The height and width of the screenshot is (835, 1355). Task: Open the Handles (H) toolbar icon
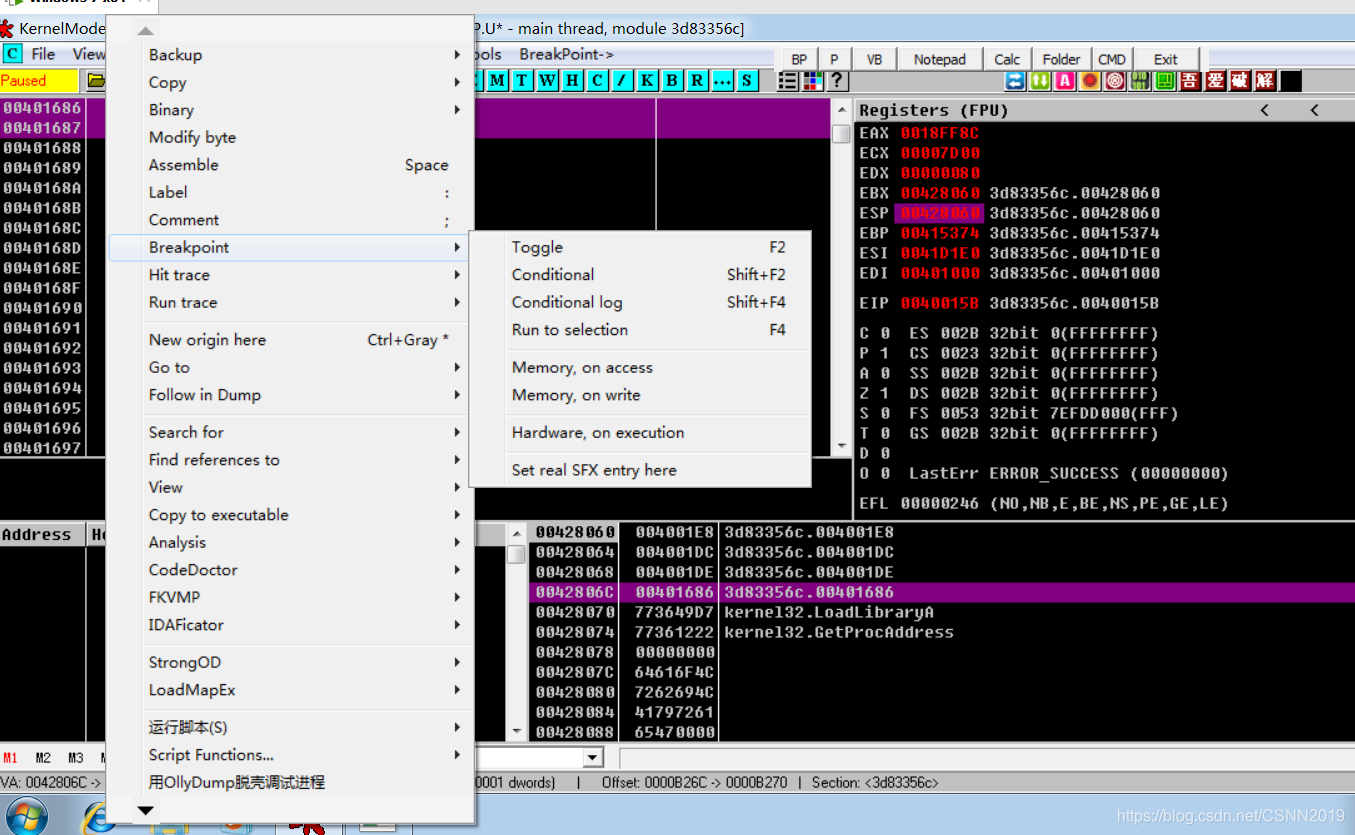572,81
